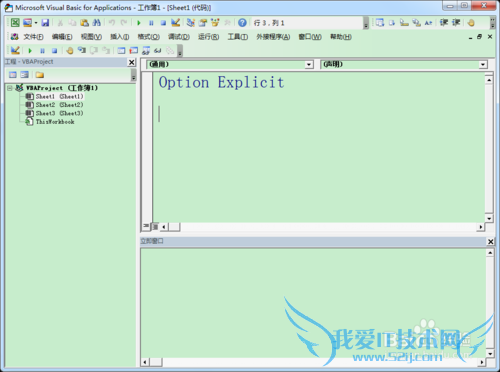Image resolution: width=500 pixels, height=372 pixels.
Task: Click code window scroll down arrow
Action: click(x=489, y=219)
